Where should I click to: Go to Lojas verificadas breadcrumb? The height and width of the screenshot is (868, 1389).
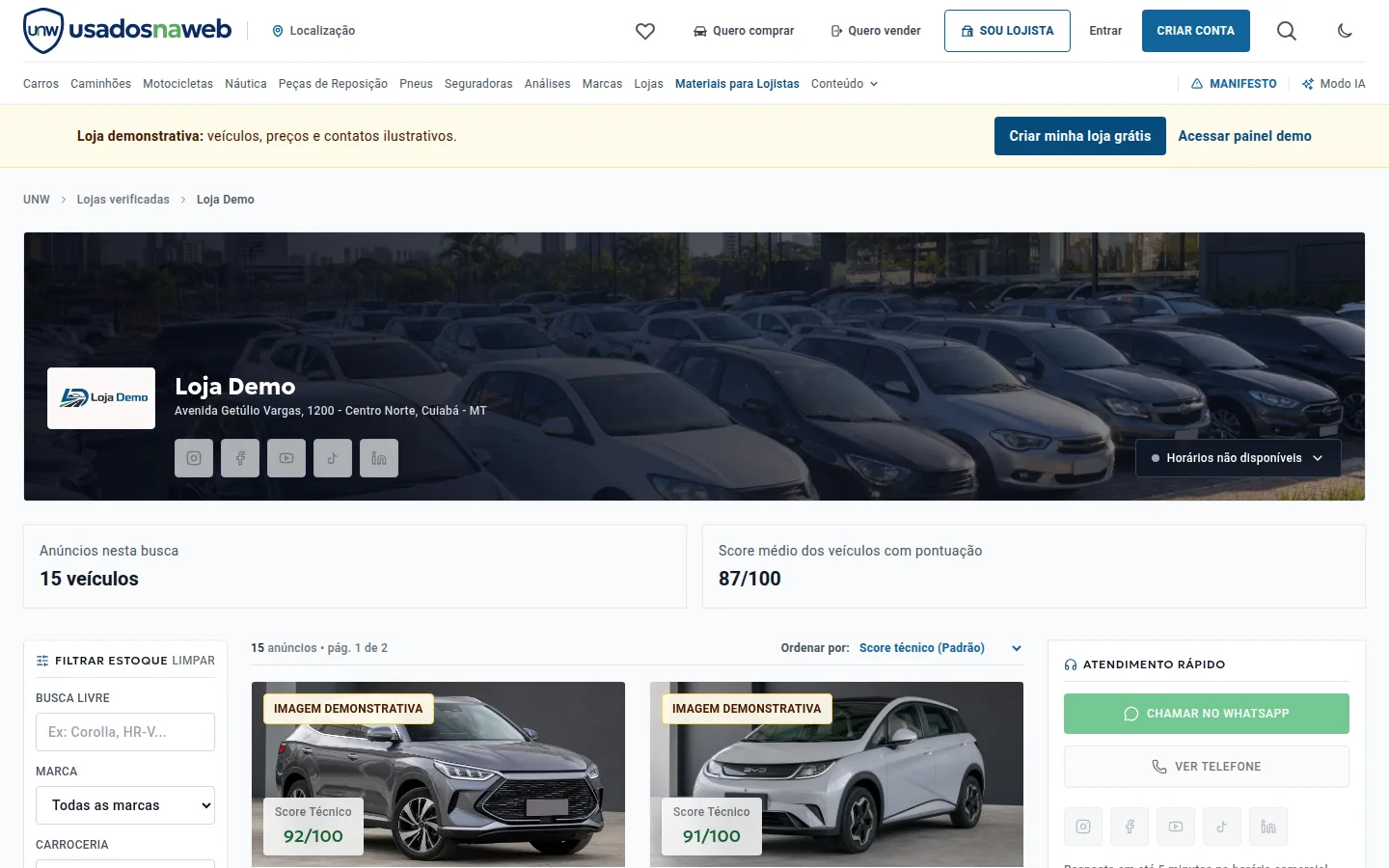(x=123, y=200)
